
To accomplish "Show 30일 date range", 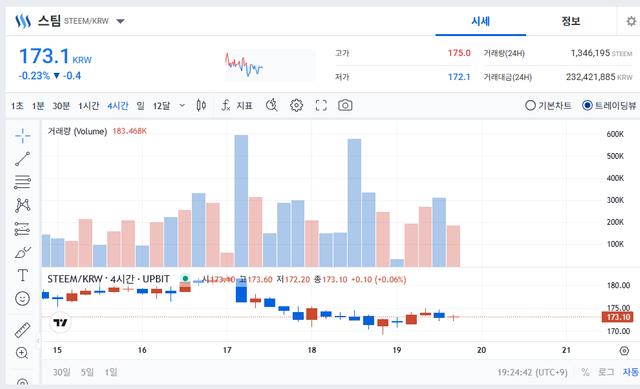I will click(x=62, y=372).
